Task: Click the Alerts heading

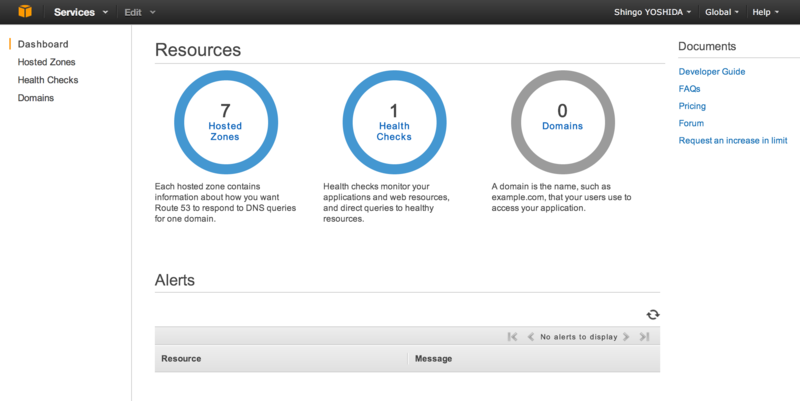Action: point(175,280)
